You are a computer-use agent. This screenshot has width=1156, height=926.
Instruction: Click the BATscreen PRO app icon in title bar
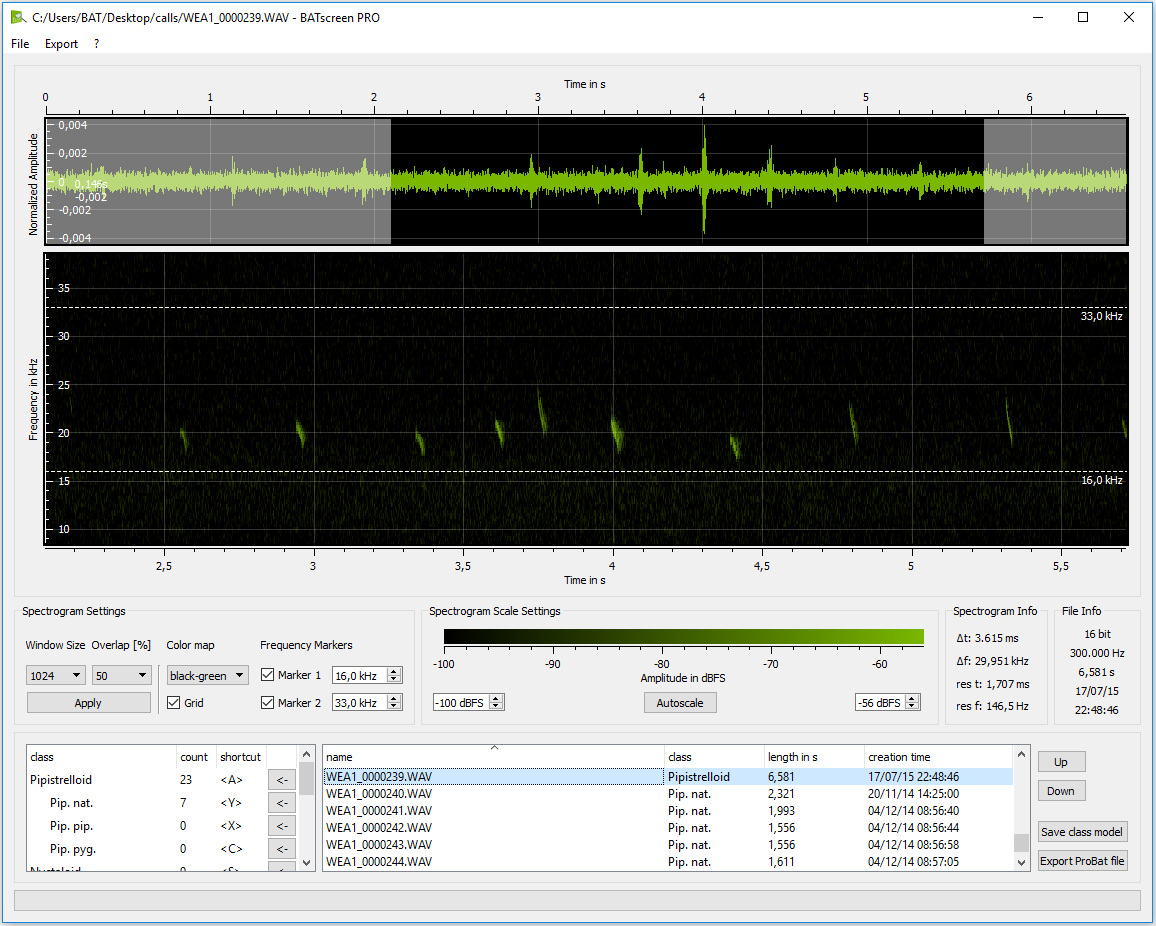point(18,17)
